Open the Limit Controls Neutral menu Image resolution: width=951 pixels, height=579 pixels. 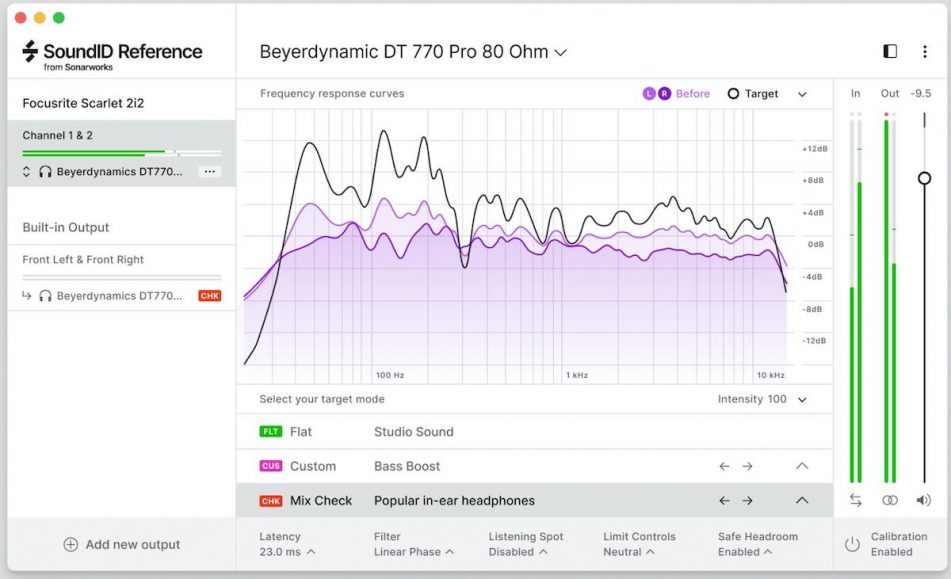[x=639, y=544]
